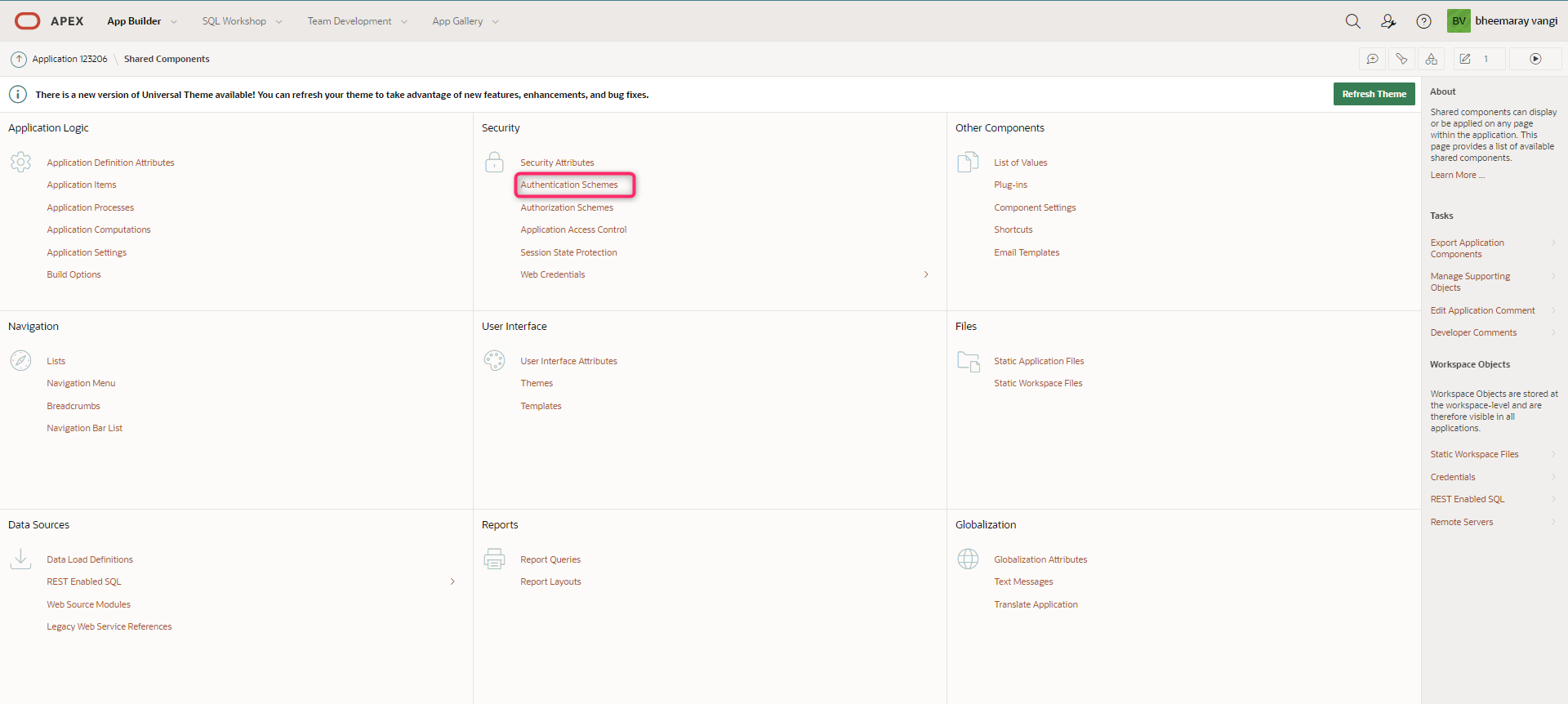
Task: Go to Application 123206 breadcrumb
Action: pyautogui.click(x=69, y=59)
